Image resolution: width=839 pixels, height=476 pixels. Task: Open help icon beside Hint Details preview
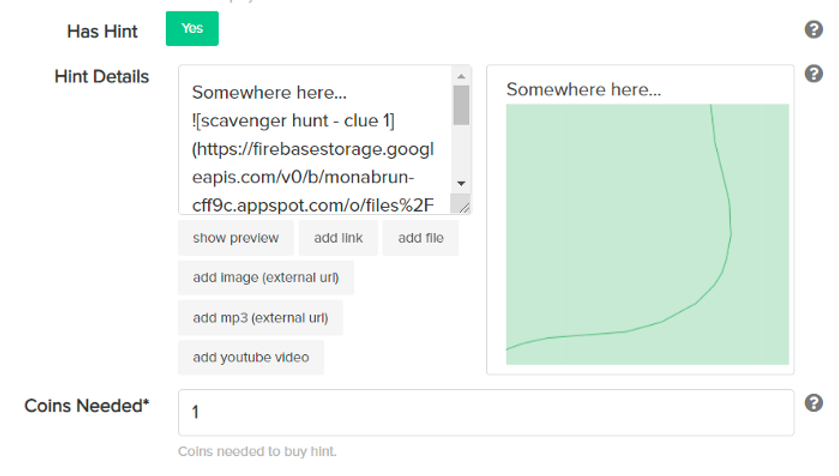click(813, 74)
